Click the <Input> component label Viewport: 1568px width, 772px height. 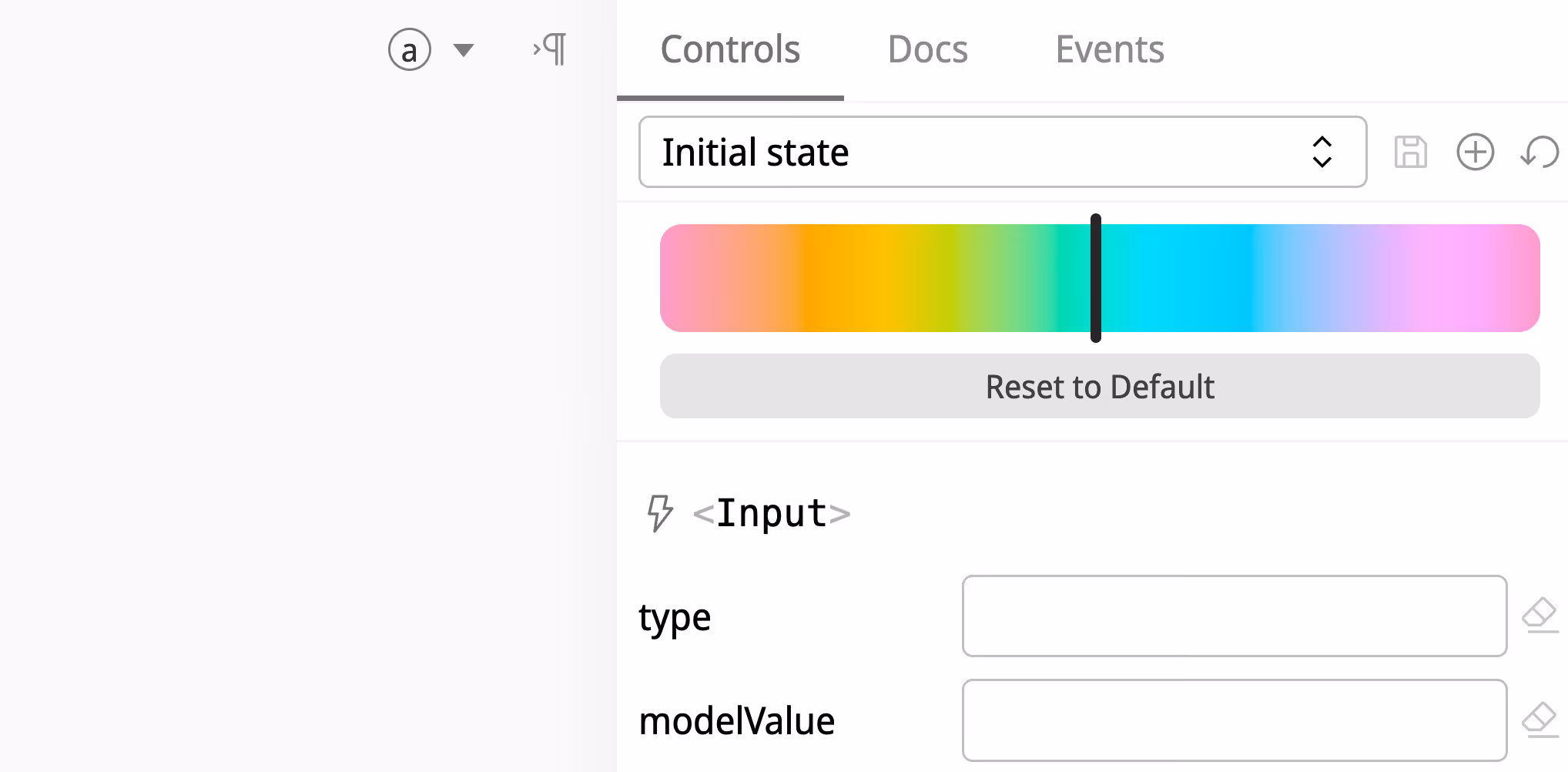(770, 513)
